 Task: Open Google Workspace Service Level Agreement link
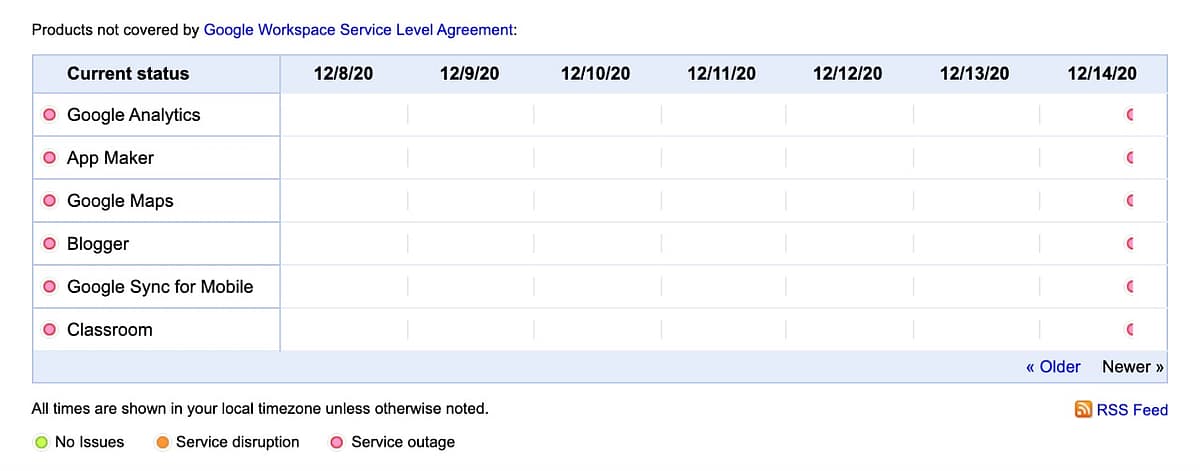click(358, 30)
